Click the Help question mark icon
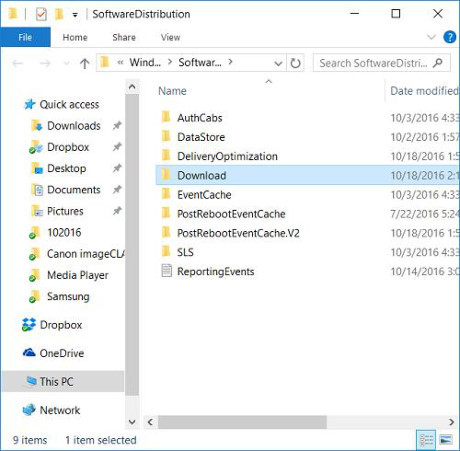Screen dimensions: 460x451 (x=450, y=37)
